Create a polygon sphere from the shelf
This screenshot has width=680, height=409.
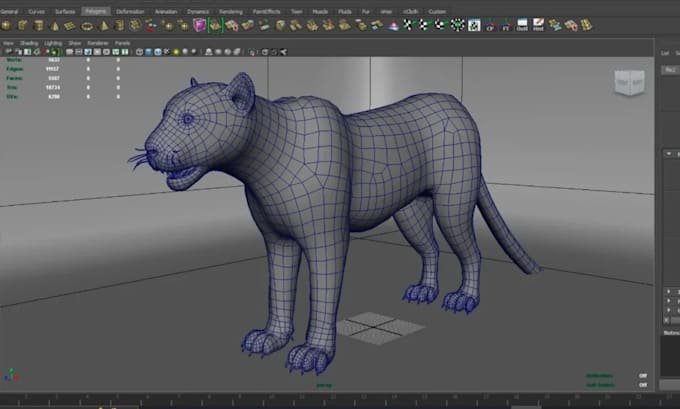point(6,25)
